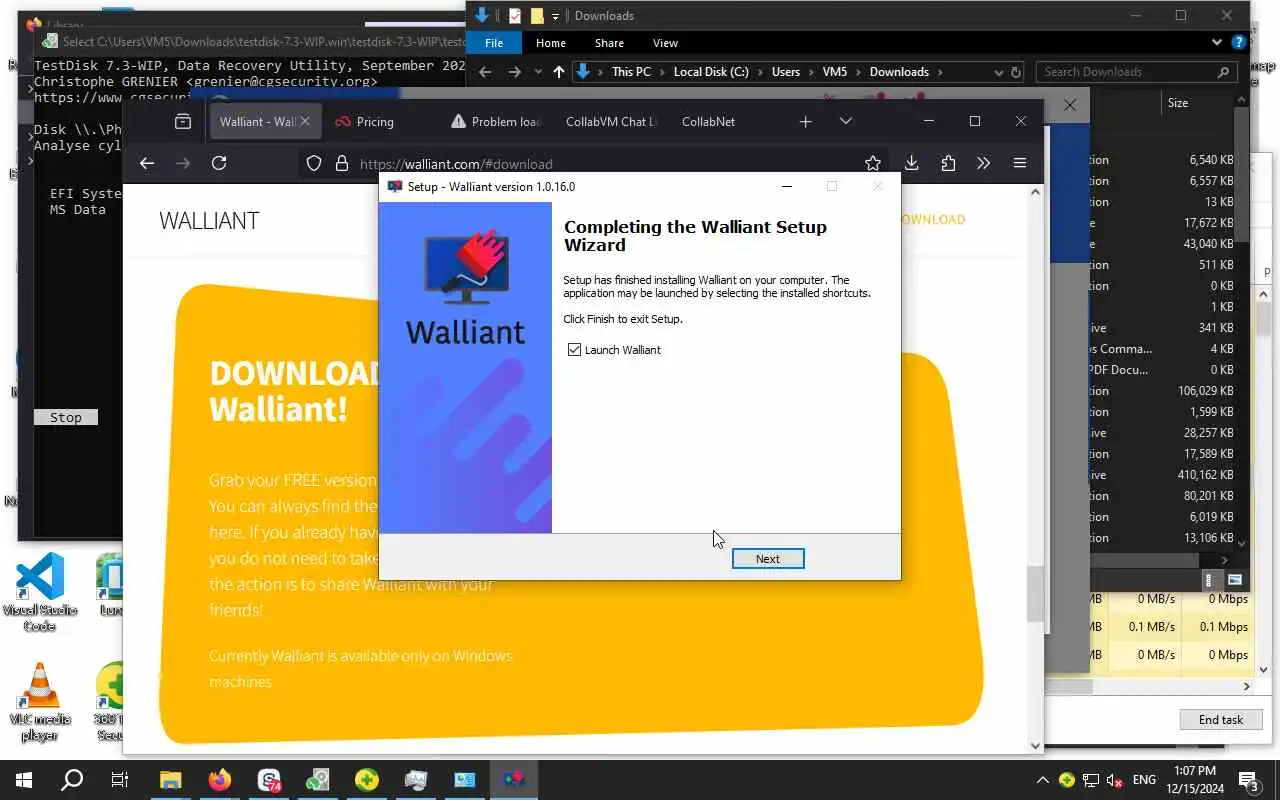The height and width of the screenshot is (800, 1280).
Task: Open taskbar Search magnifier
Action: point(72,780)
